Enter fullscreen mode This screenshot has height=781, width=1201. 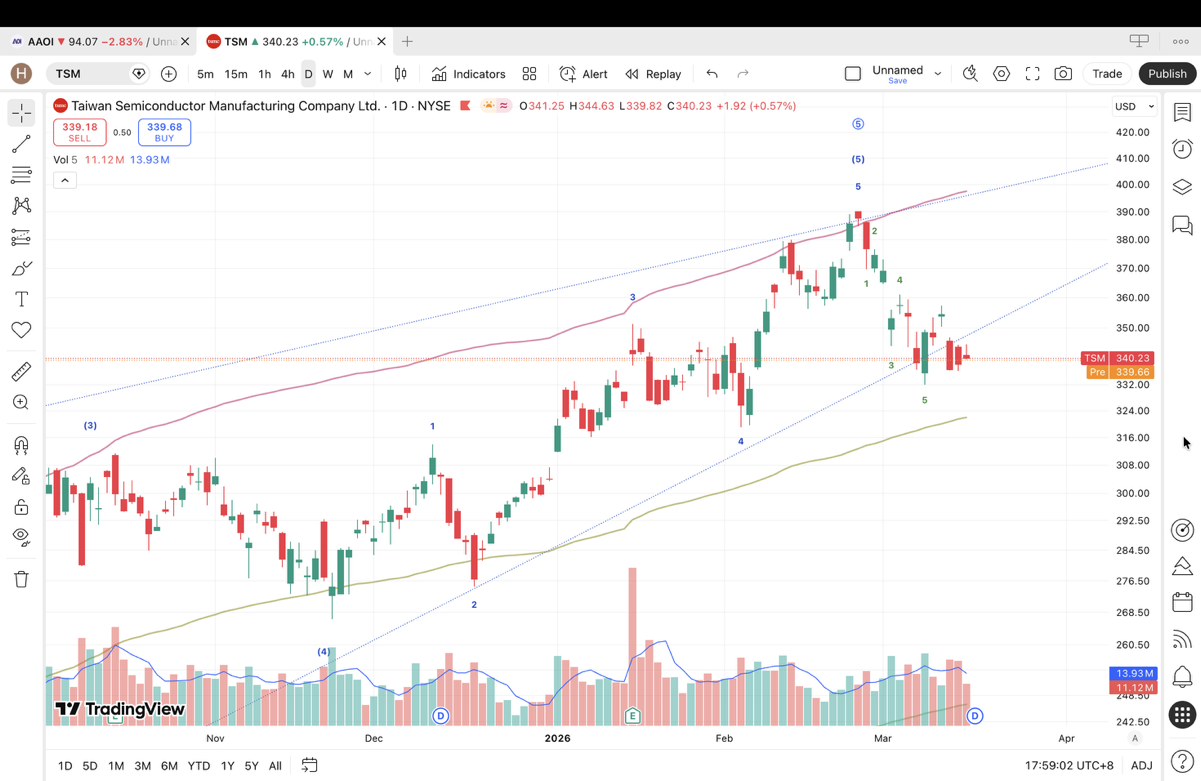[1032, 74]
